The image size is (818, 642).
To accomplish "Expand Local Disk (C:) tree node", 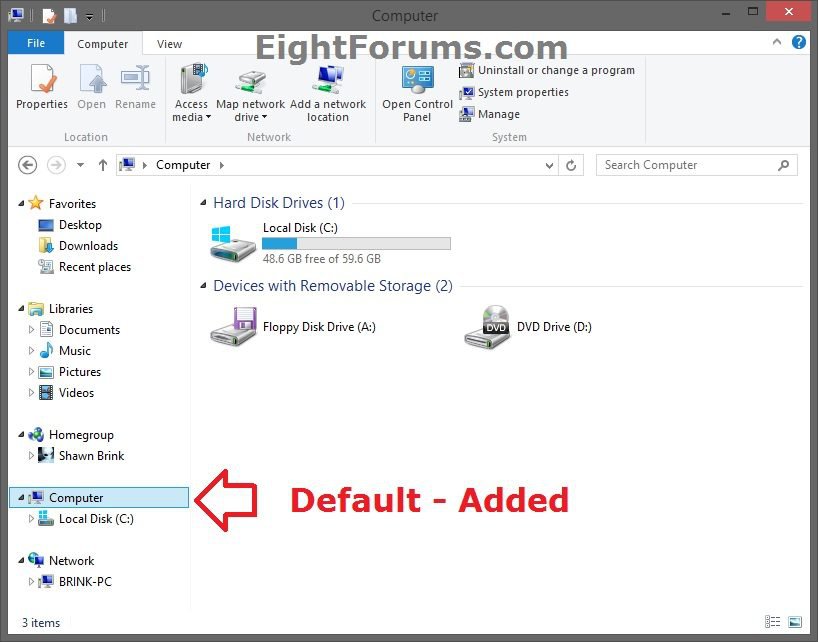I will 31,518.
